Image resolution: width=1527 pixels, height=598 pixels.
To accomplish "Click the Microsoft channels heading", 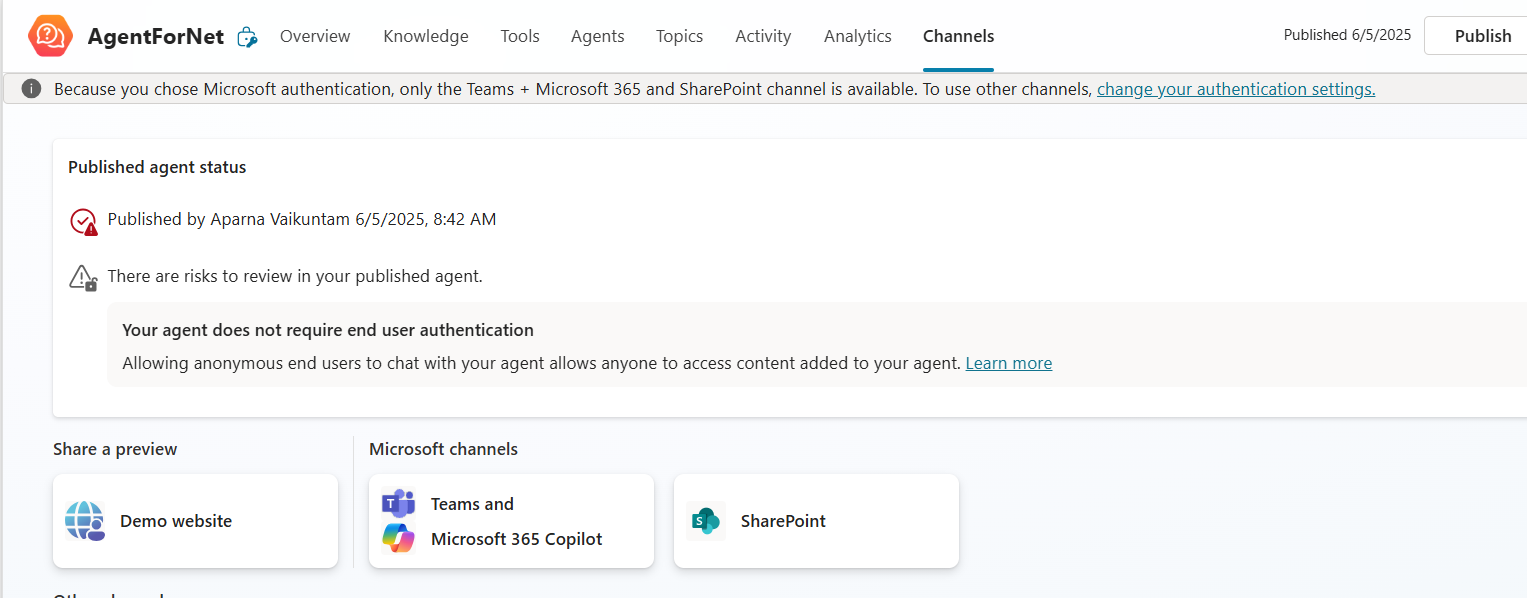I will point(443,449).
